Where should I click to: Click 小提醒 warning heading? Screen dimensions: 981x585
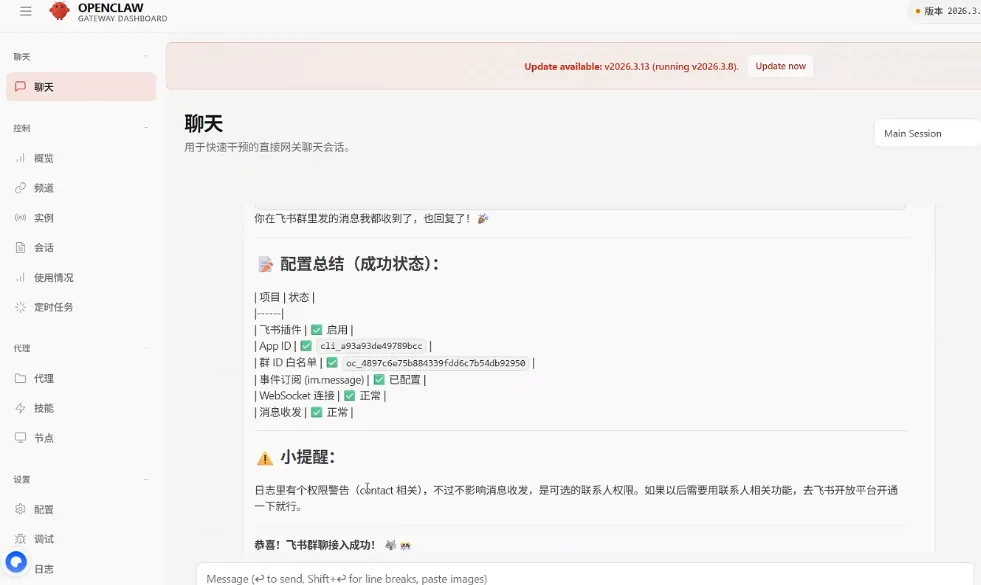(x=295, y=457)
